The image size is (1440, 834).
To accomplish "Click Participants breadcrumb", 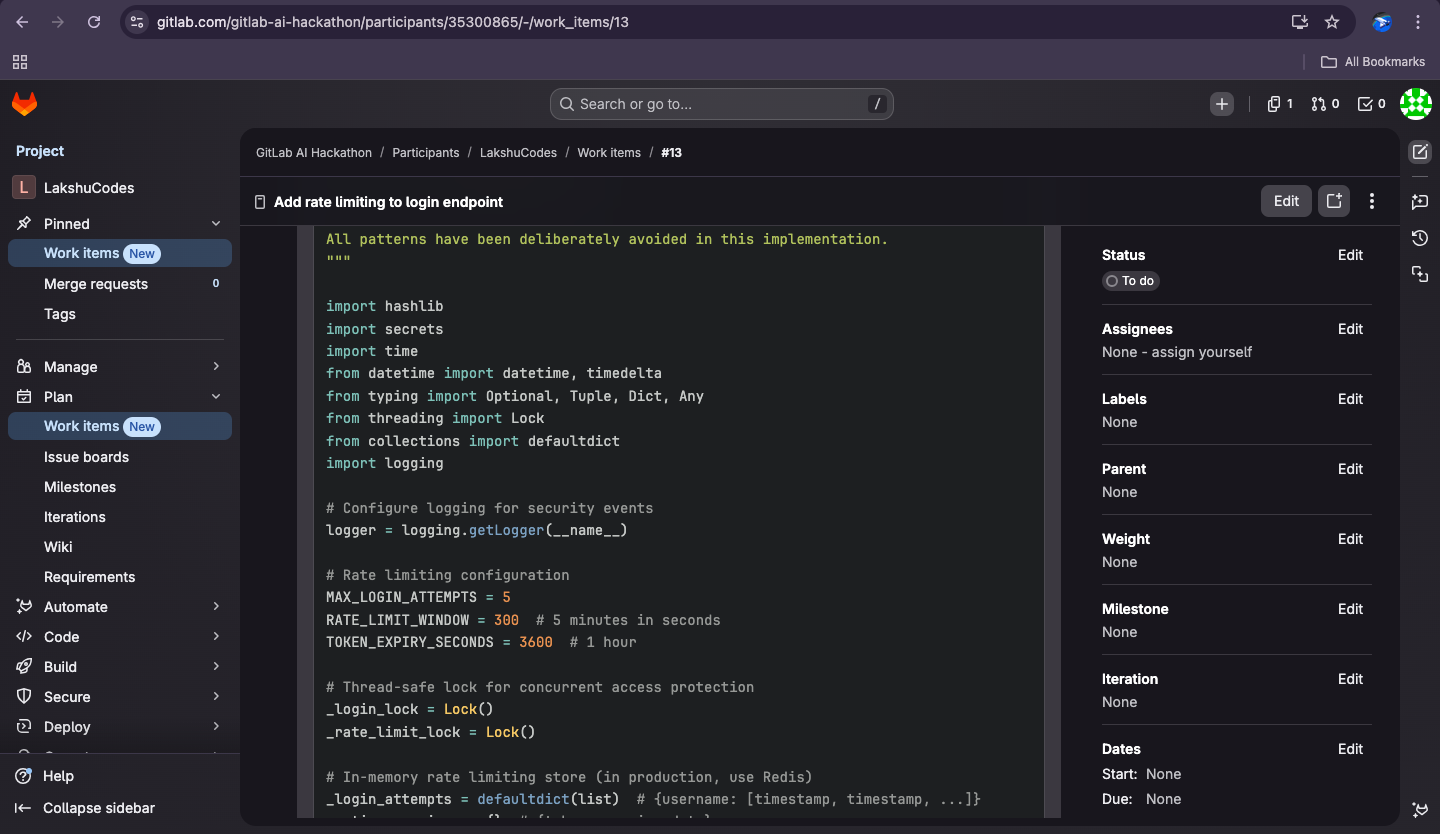I will [x=426, y=153].
